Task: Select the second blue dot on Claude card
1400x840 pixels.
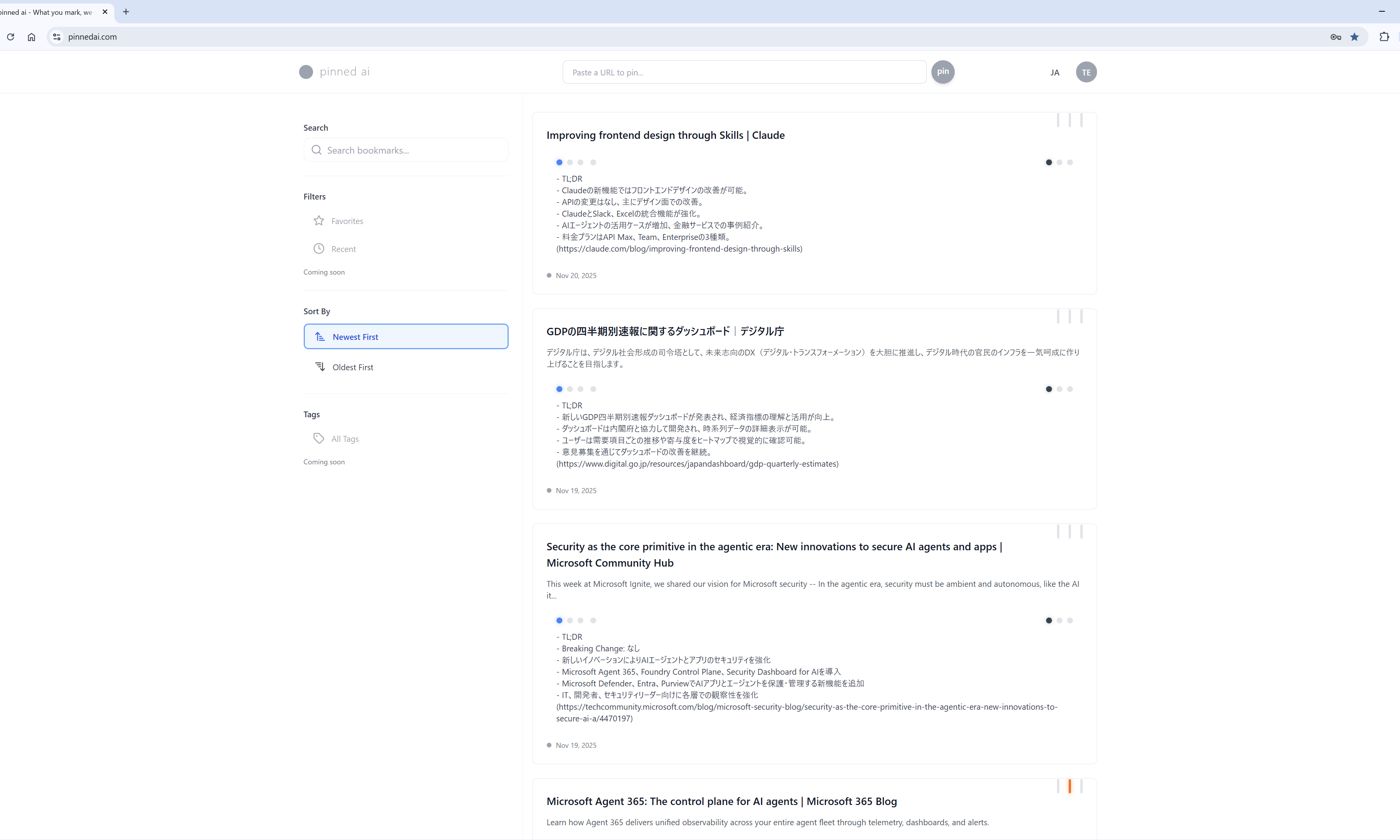Action: pyautogui.click(x=569, y=163)
